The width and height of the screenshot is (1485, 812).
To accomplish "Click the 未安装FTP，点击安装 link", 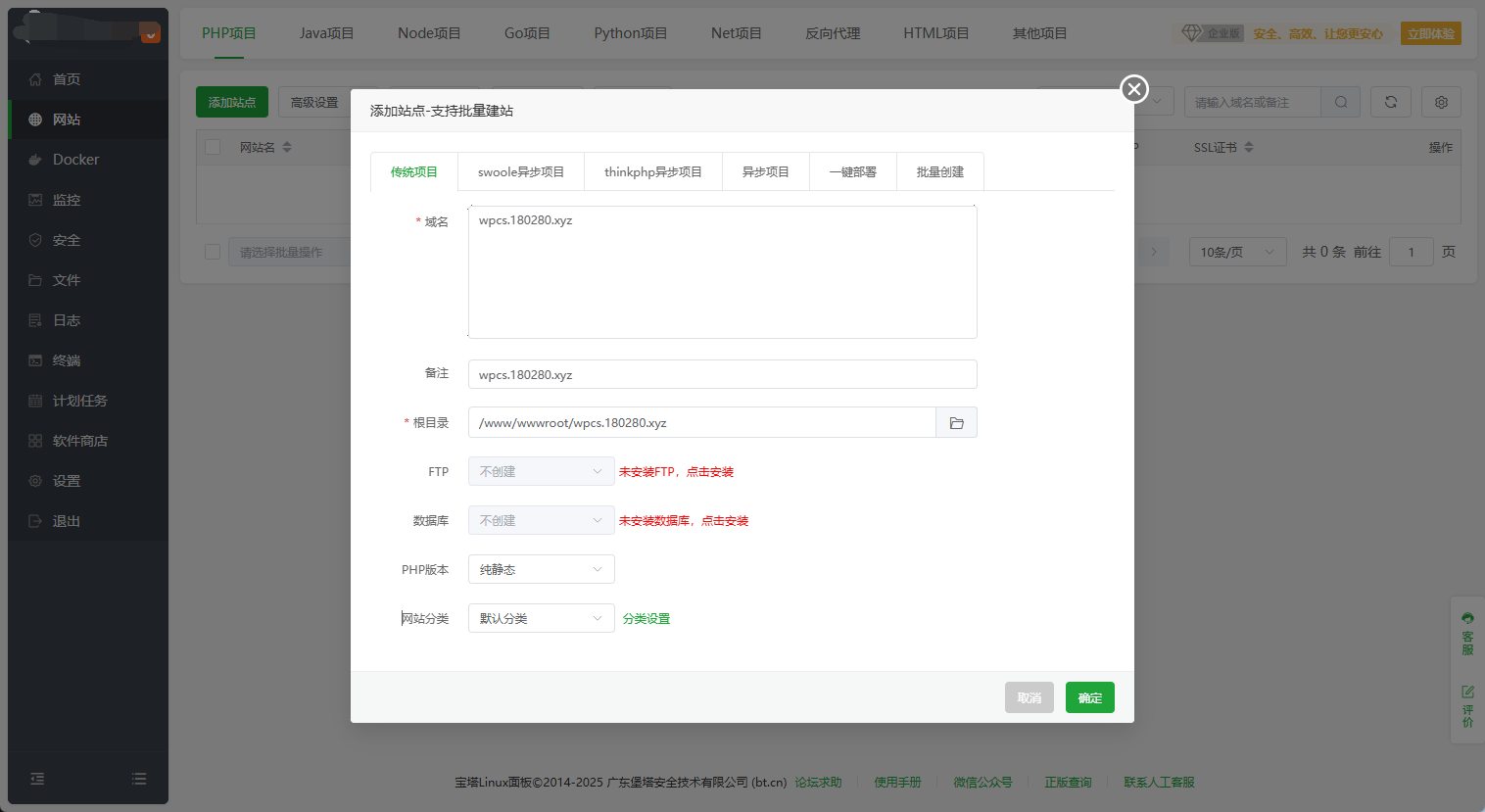I will pos(676,472).
